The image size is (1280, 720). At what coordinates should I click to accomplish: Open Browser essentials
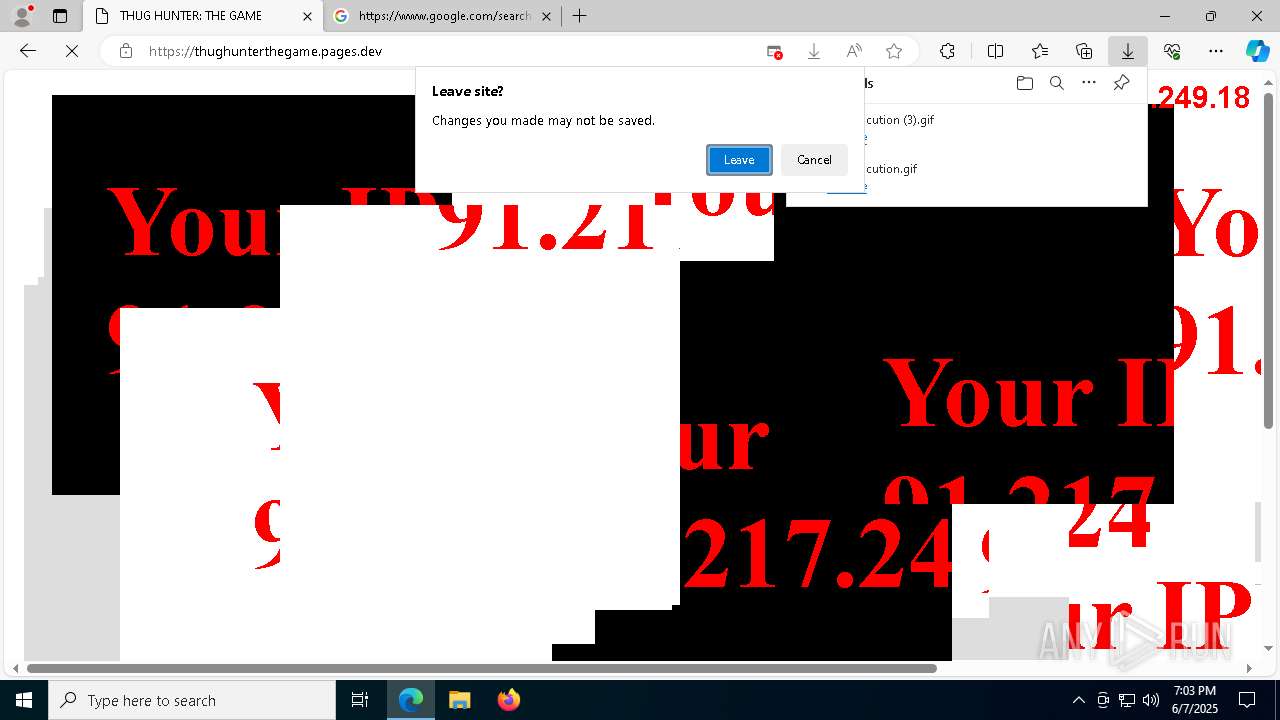[x=1172, y=51]
